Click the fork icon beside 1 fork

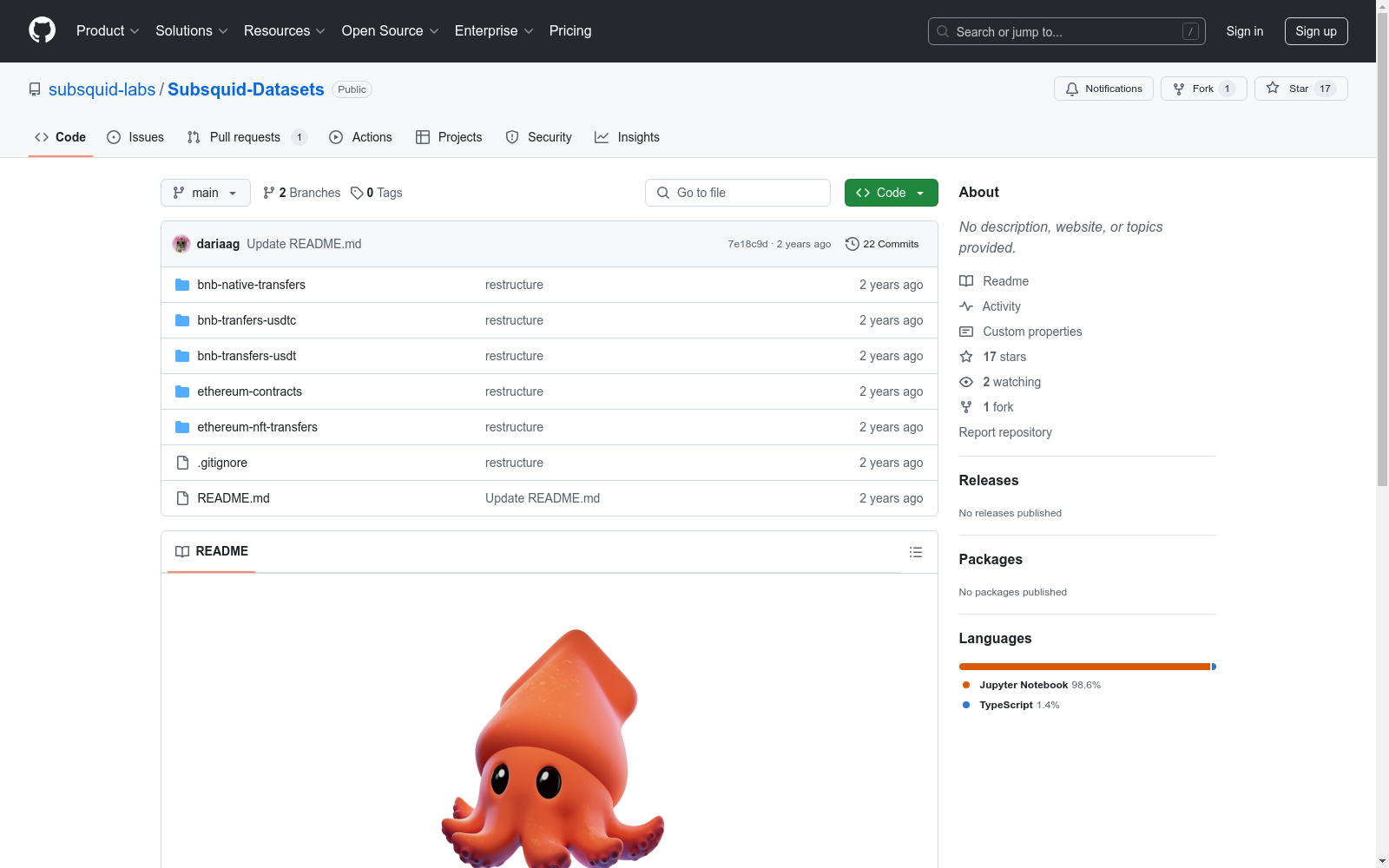966,407
